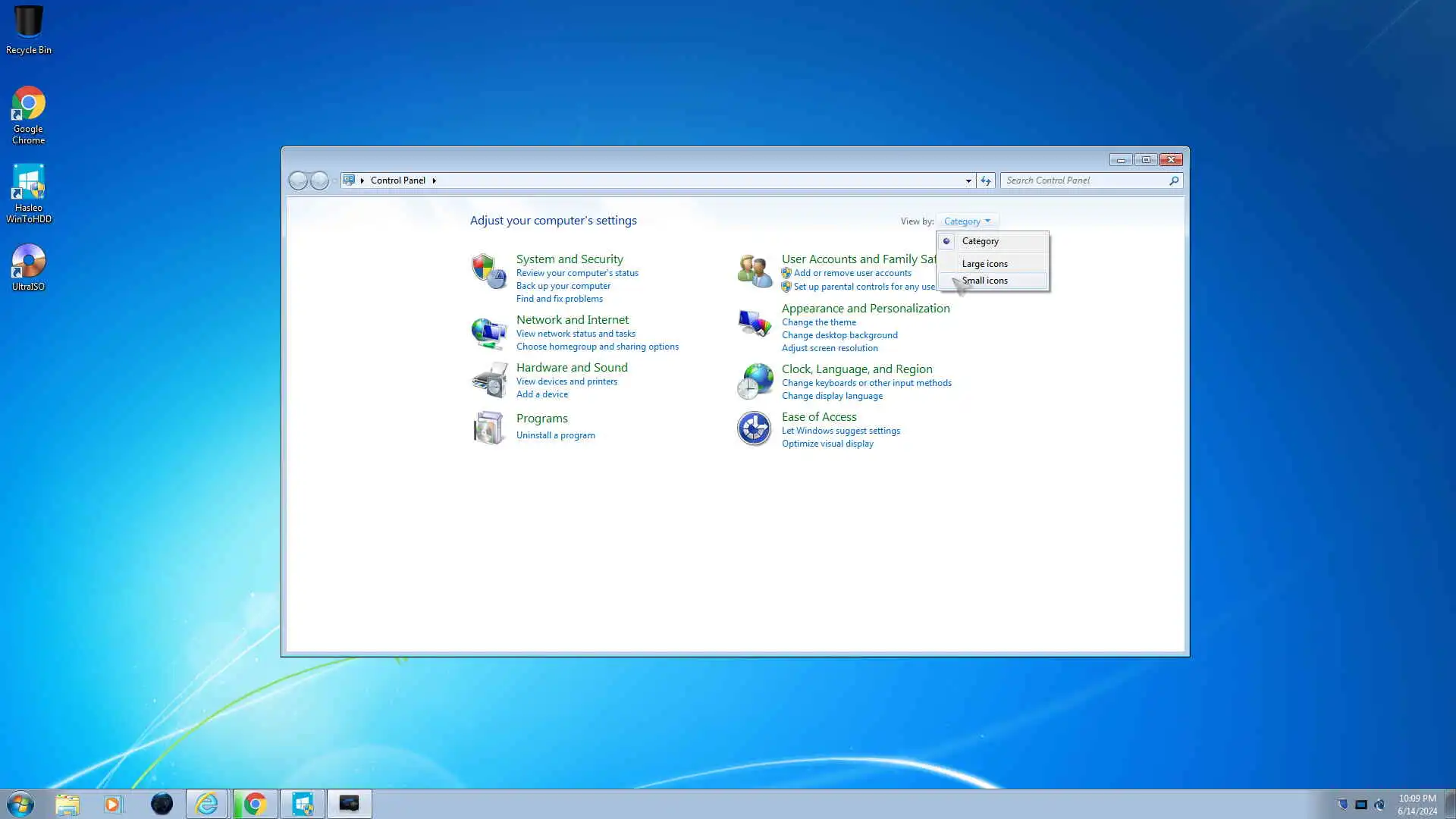Image resolution: width=1456 pixels, height=819 pixels.
Task: Choose Large icons view option
Action: (984, 264)
